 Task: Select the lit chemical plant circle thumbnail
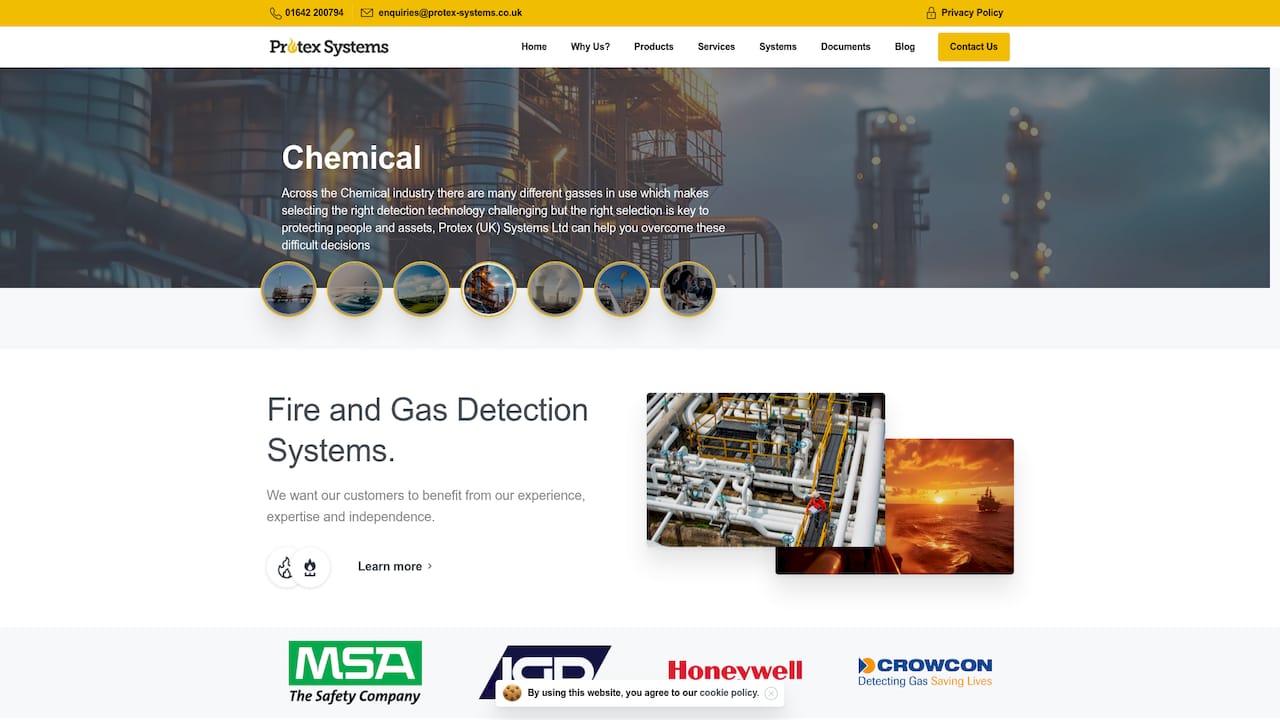488,289
